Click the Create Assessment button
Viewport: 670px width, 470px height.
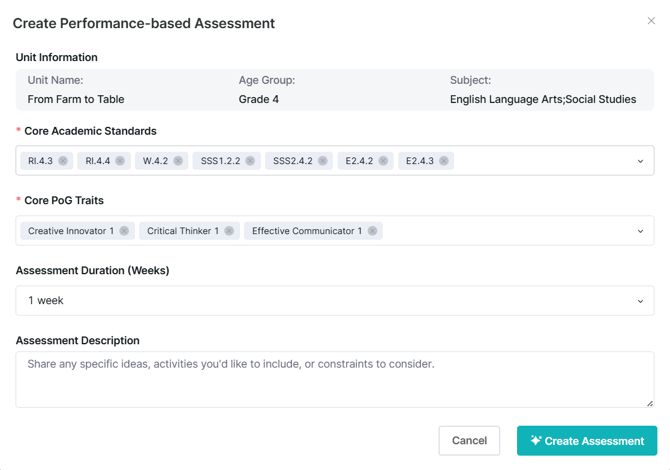pyautogui.click(x=586, y=441)
